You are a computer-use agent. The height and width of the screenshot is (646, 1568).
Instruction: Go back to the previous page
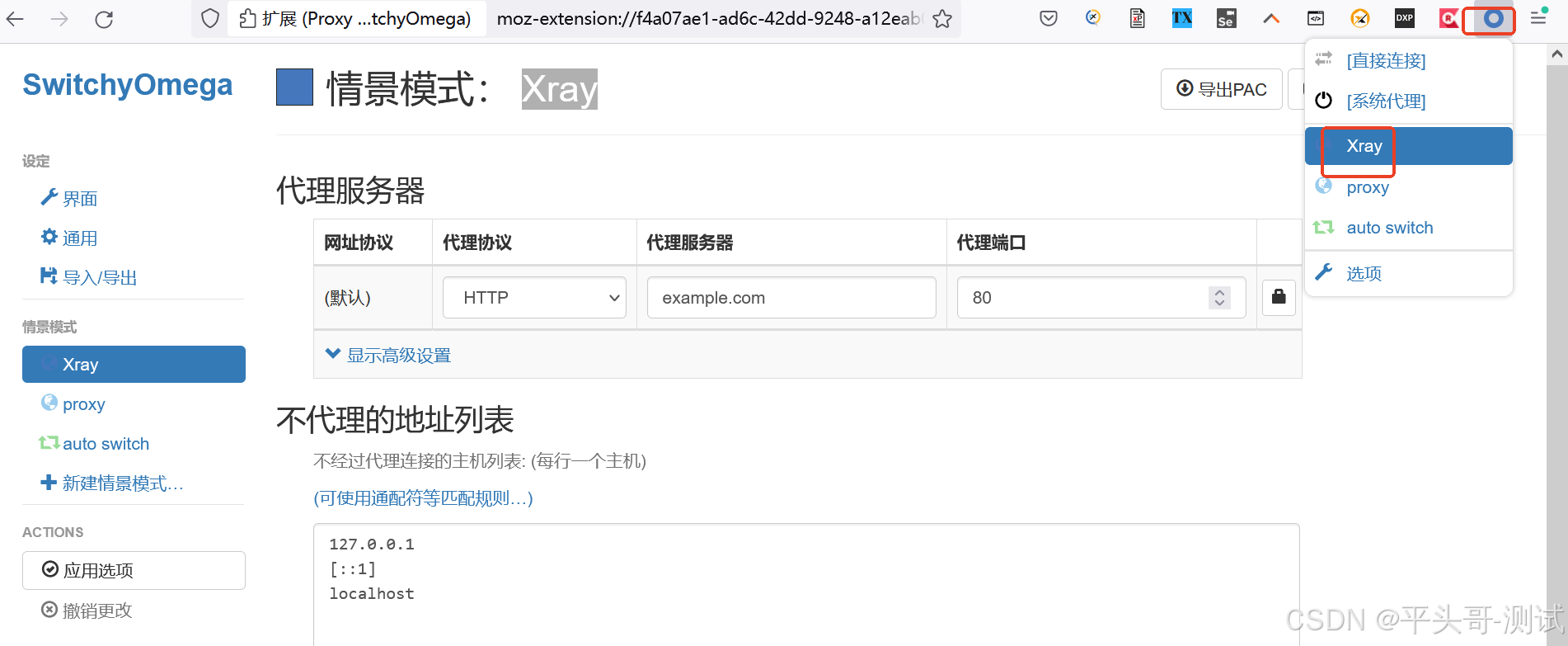pos(16,19)
